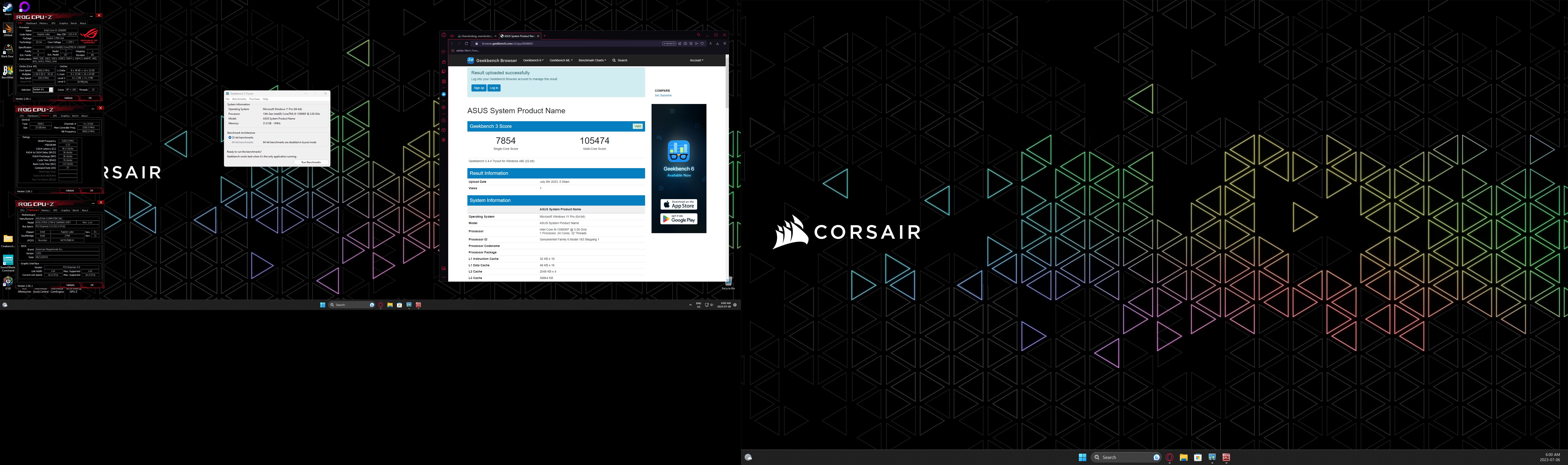Click Run Benchmarks button
Viewport: 1568px width, 465px height.
311,163
